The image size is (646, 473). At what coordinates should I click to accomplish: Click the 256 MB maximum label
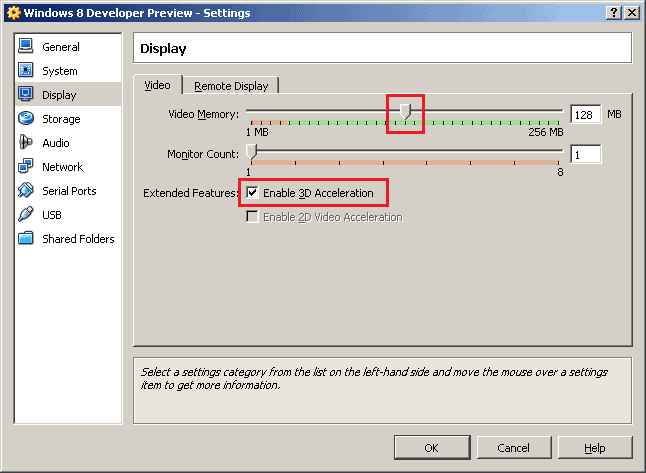(545, 132)
